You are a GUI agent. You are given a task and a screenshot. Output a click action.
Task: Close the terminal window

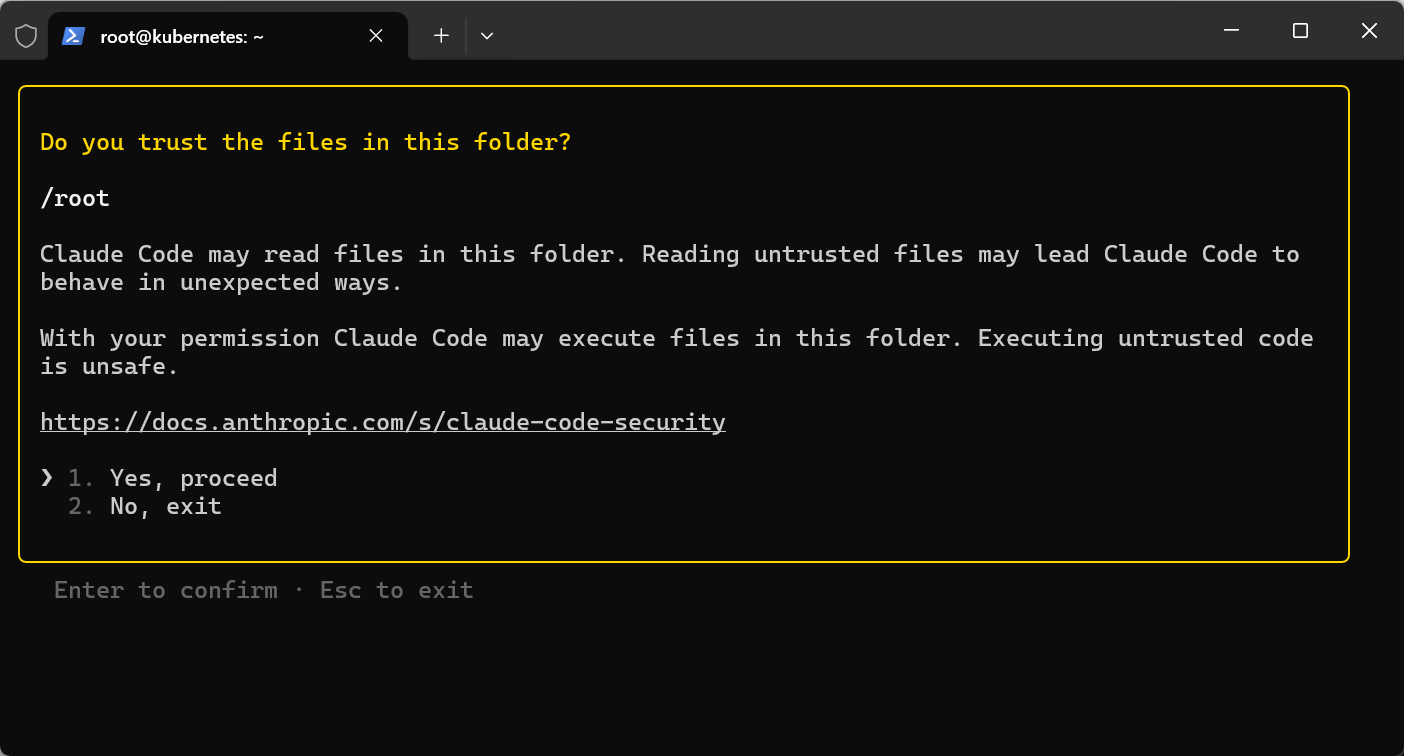(1369, 31)
